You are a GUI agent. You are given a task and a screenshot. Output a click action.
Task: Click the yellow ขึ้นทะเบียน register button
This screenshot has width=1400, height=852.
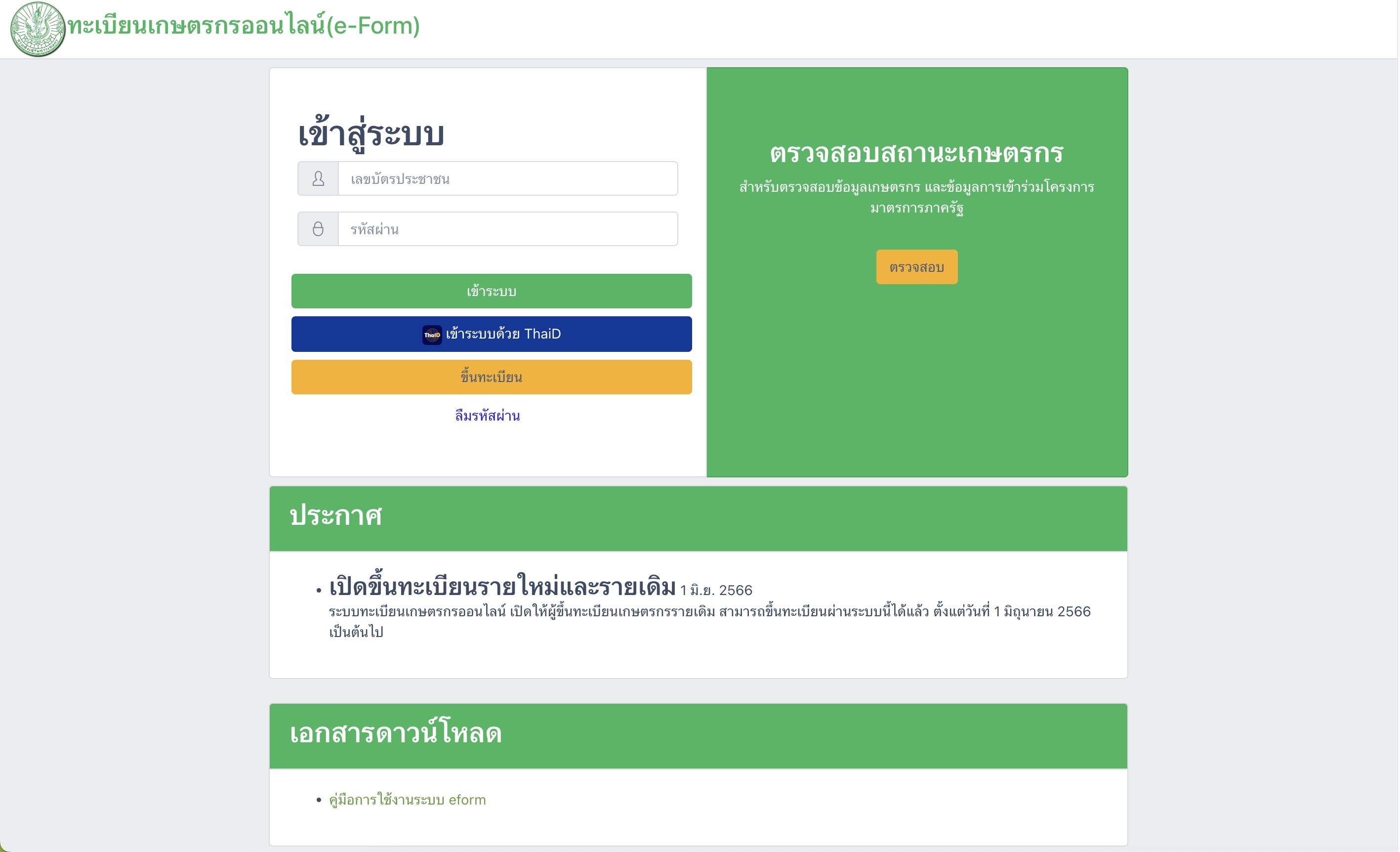[492, 377]
